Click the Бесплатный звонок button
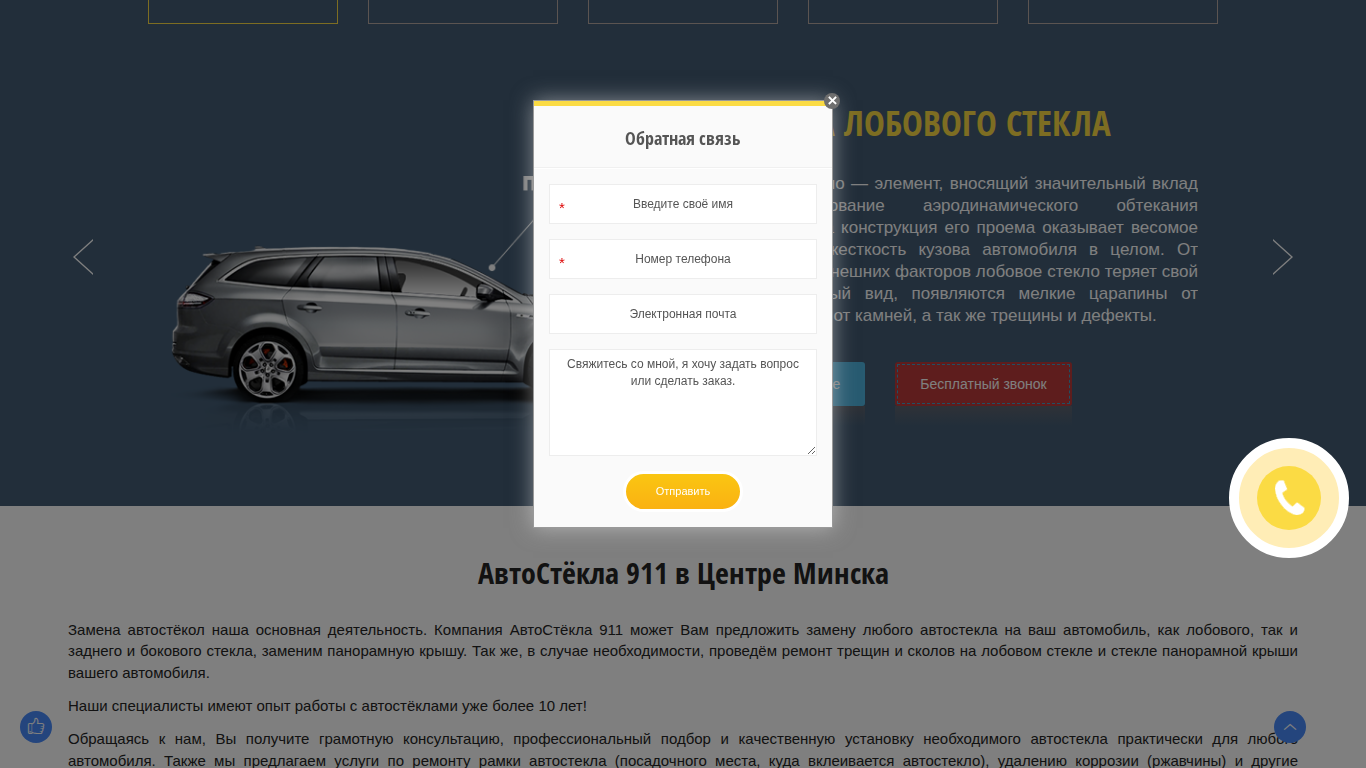This screenshot has width=1366, height=768. 983,384
